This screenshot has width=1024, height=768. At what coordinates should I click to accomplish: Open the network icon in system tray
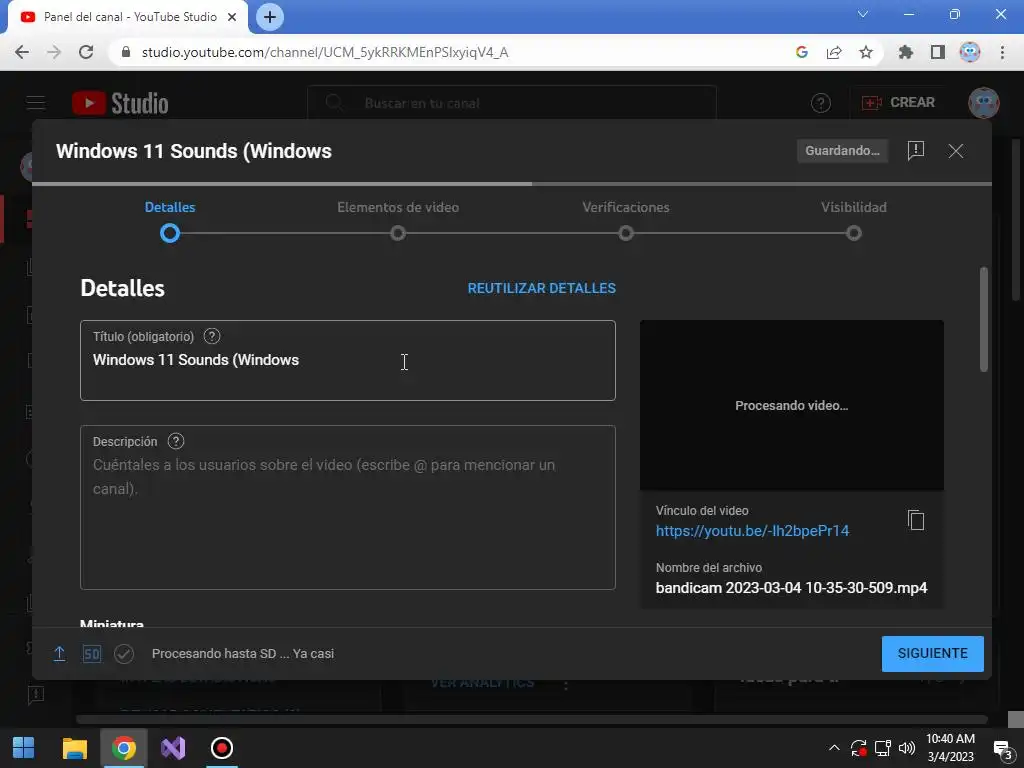[882, 748]
